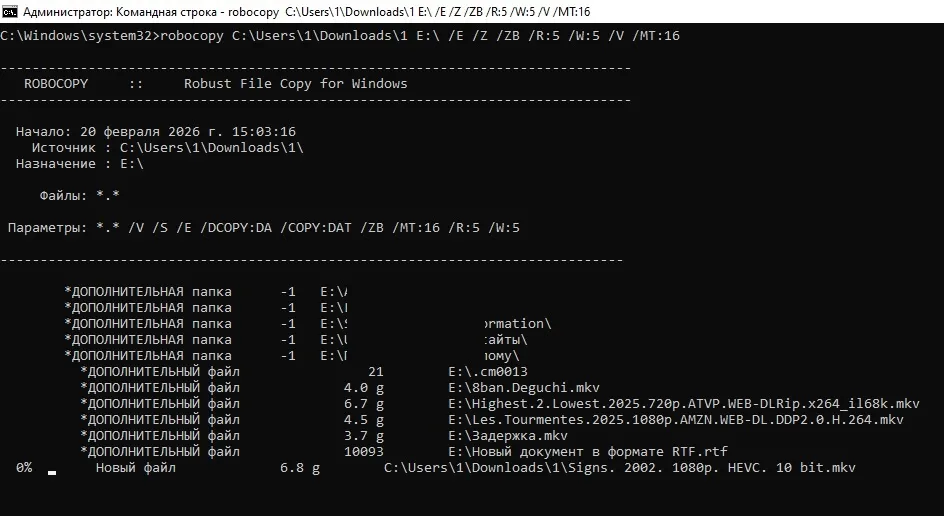The width and height of the screenshot is (944, 516).
Task: Click the Les.Tourmentes.2025 mkv file entry
Action: 675,420
